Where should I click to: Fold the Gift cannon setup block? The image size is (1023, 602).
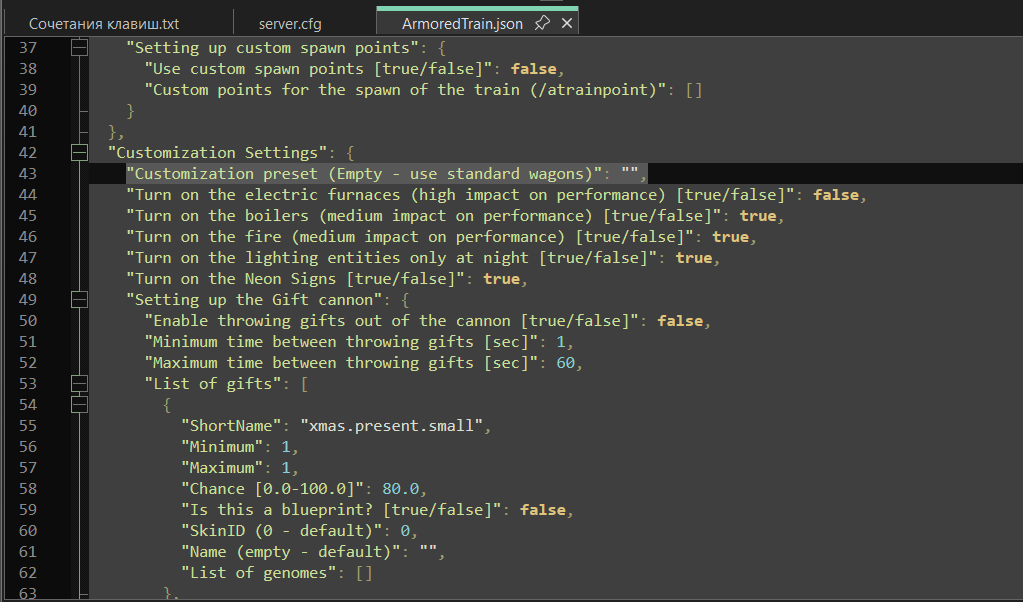point(79,300)
